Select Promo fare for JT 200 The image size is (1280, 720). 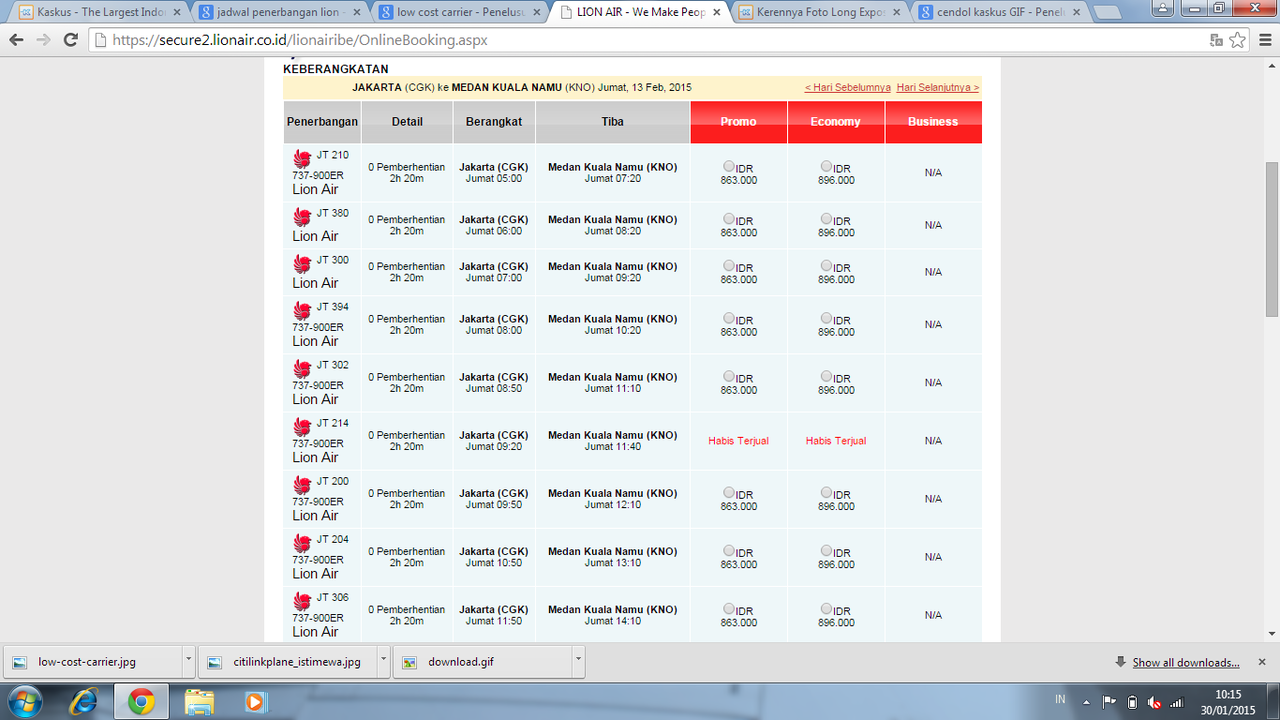tap(728, 493)
